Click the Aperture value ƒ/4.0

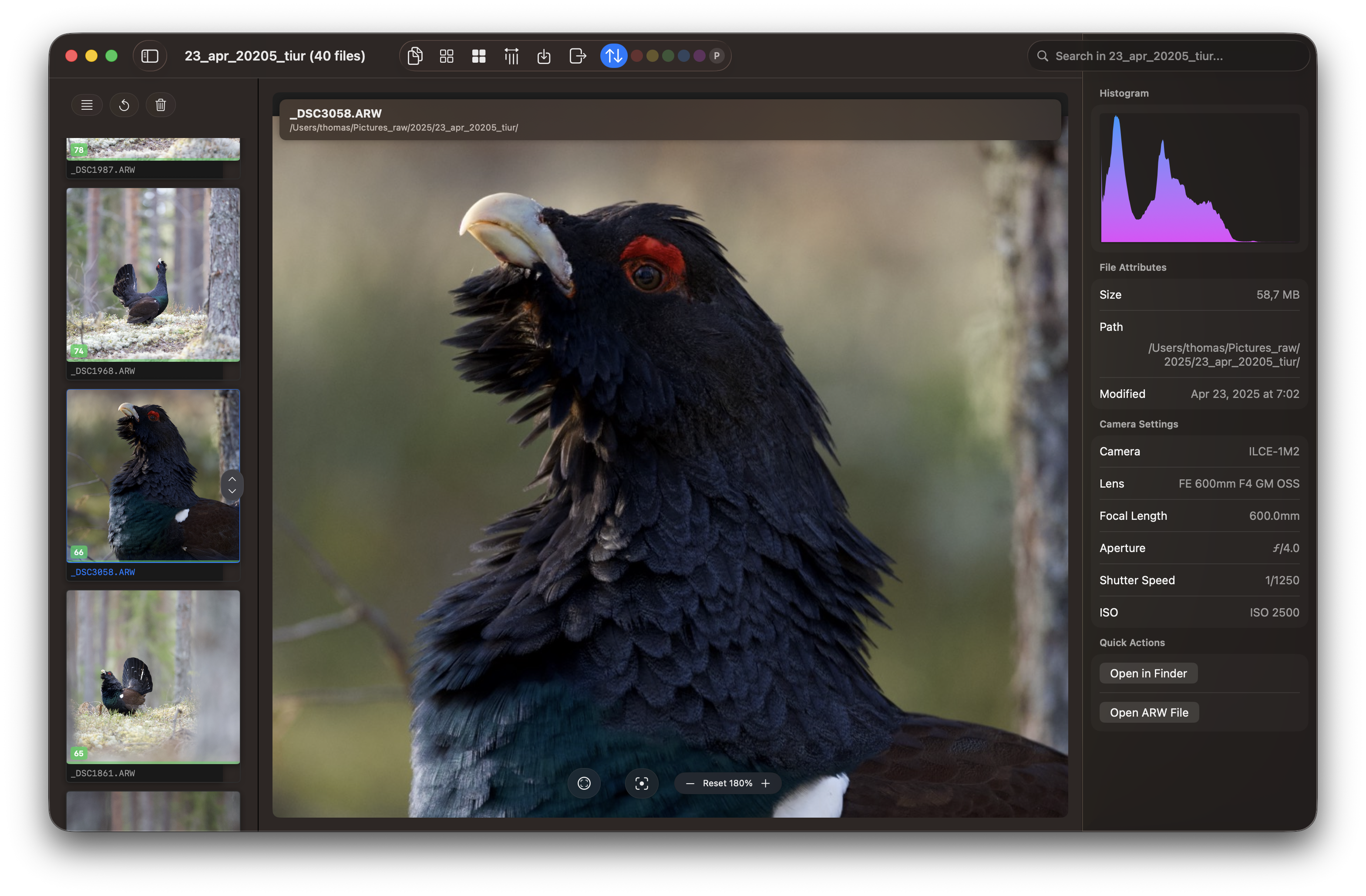click(x=1285, y=548)
